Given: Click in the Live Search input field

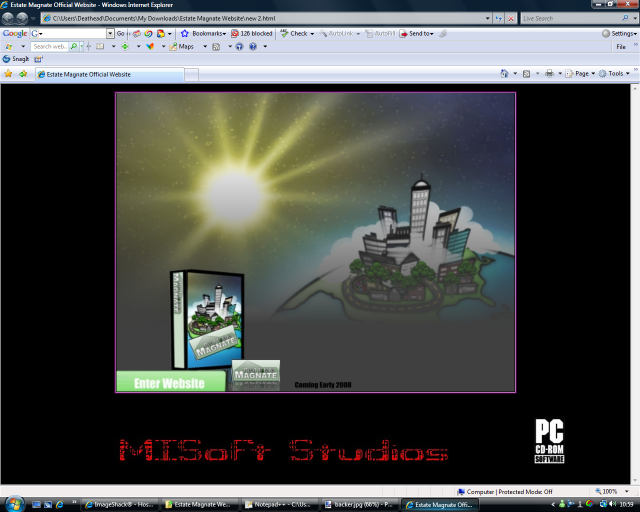Looking at the screenshot, I should click(x=571, y=18).
